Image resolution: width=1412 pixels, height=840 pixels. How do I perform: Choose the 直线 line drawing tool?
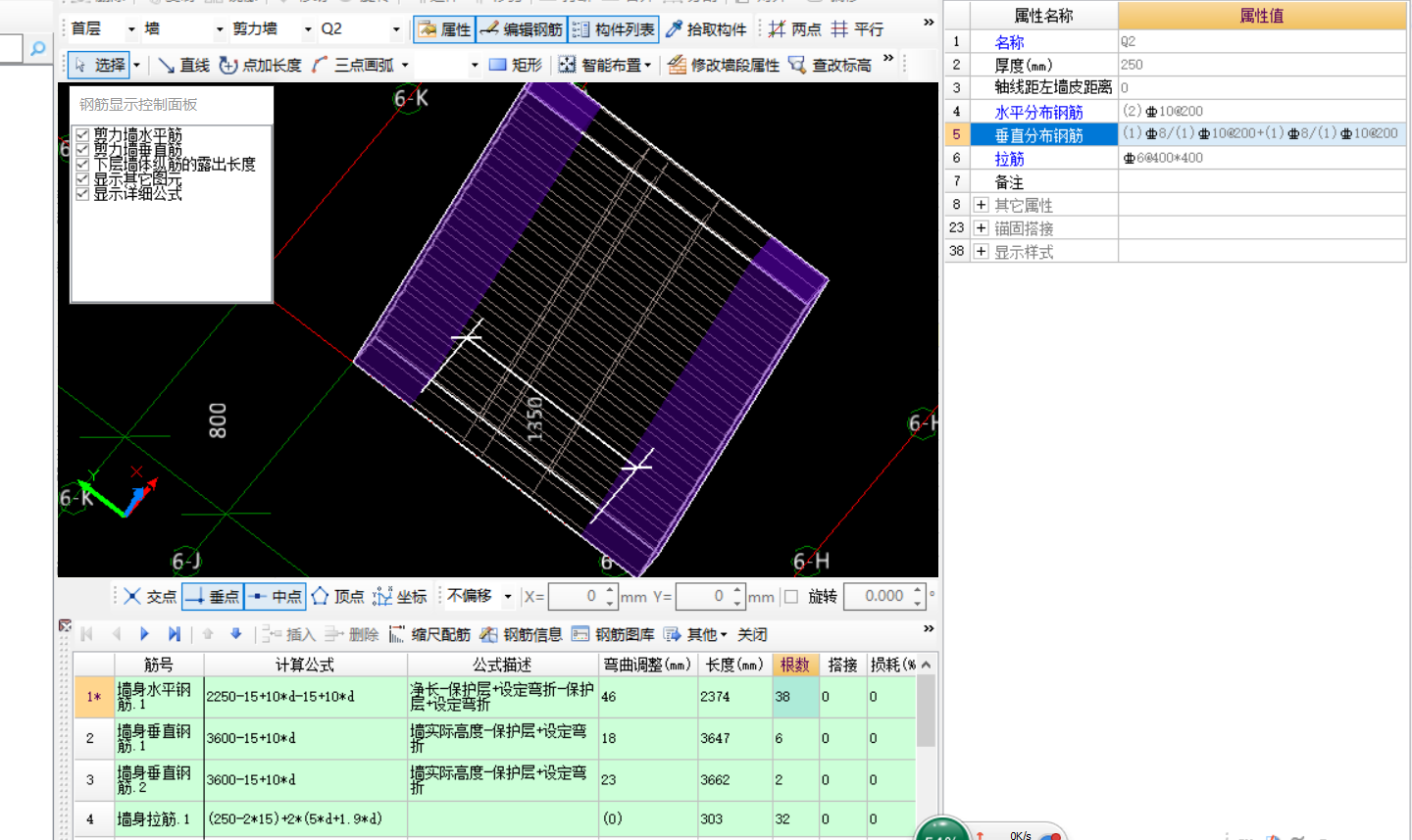183,65
